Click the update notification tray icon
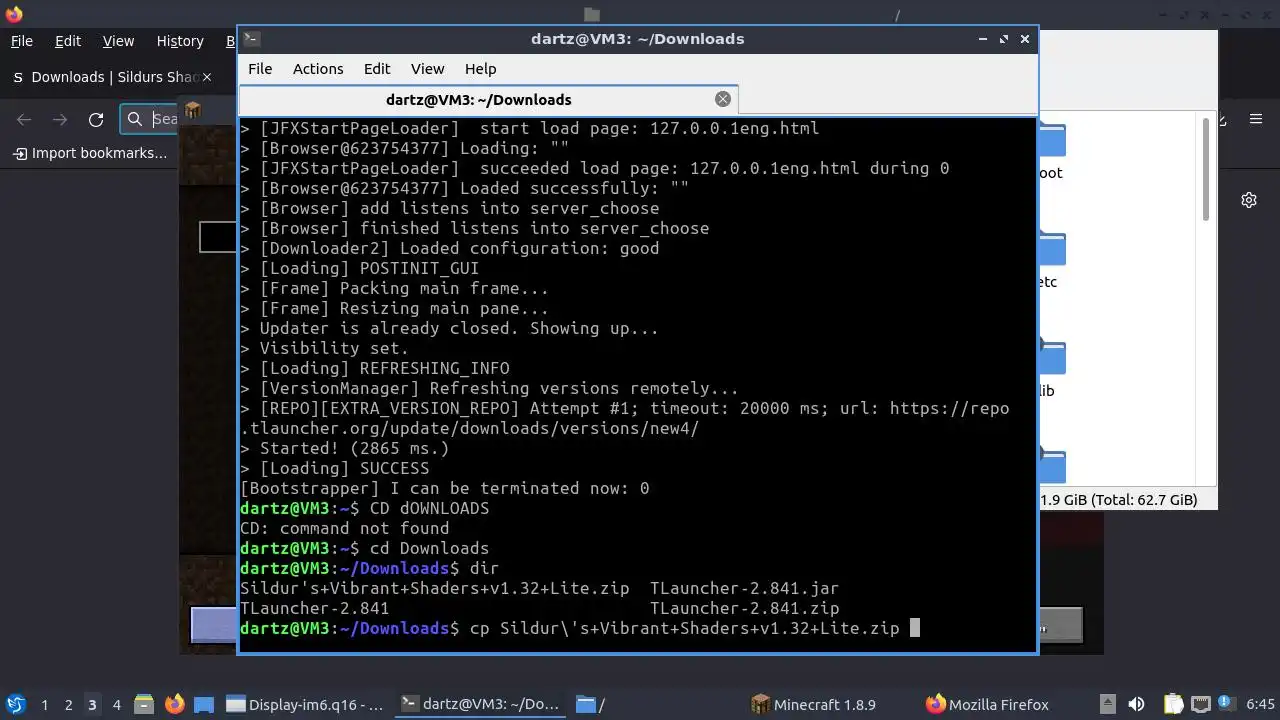The height and width of the screenshot is (720, 1280). point(1227,704)
